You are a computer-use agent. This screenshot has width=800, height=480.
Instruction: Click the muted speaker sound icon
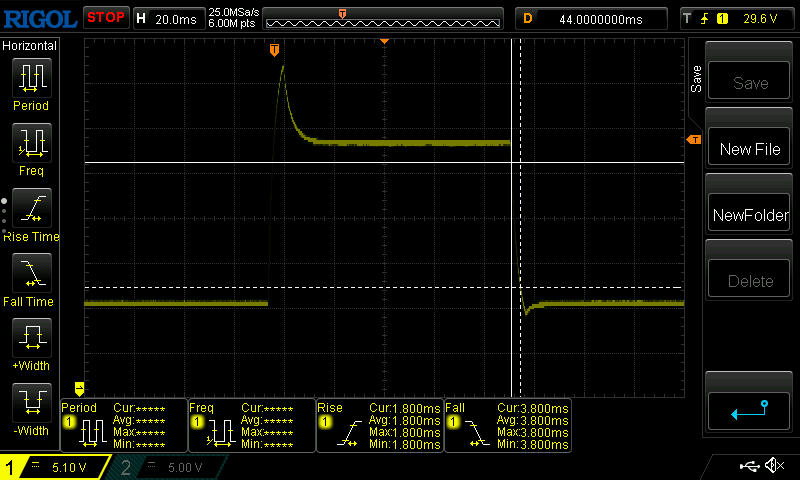[775, 465]
